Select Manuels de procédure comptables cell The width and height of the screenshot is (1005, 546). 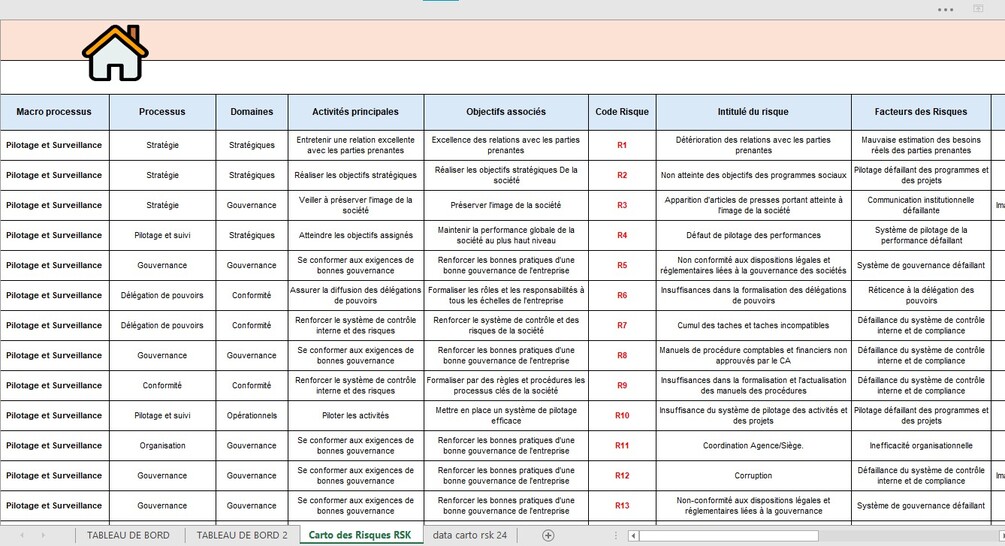pyautogui.click(x=754, y=355)
